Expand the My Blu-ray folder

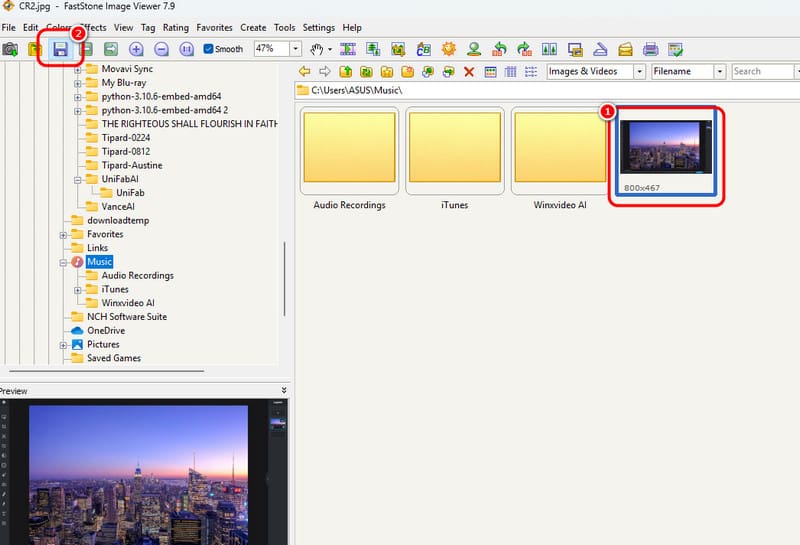(x=78, y=83)
